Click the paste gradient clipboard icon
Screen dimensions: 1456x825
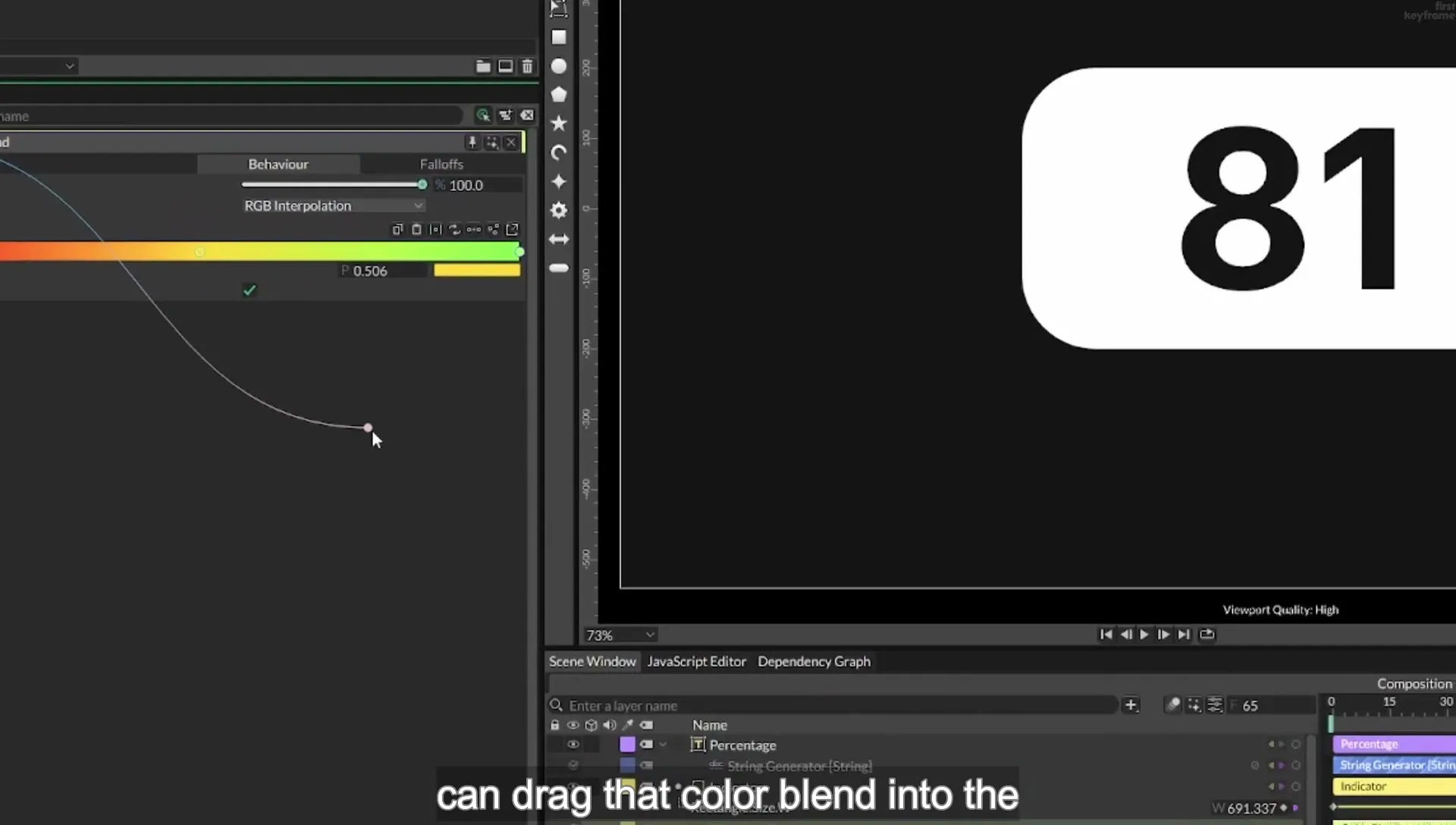tap(416, 229)
